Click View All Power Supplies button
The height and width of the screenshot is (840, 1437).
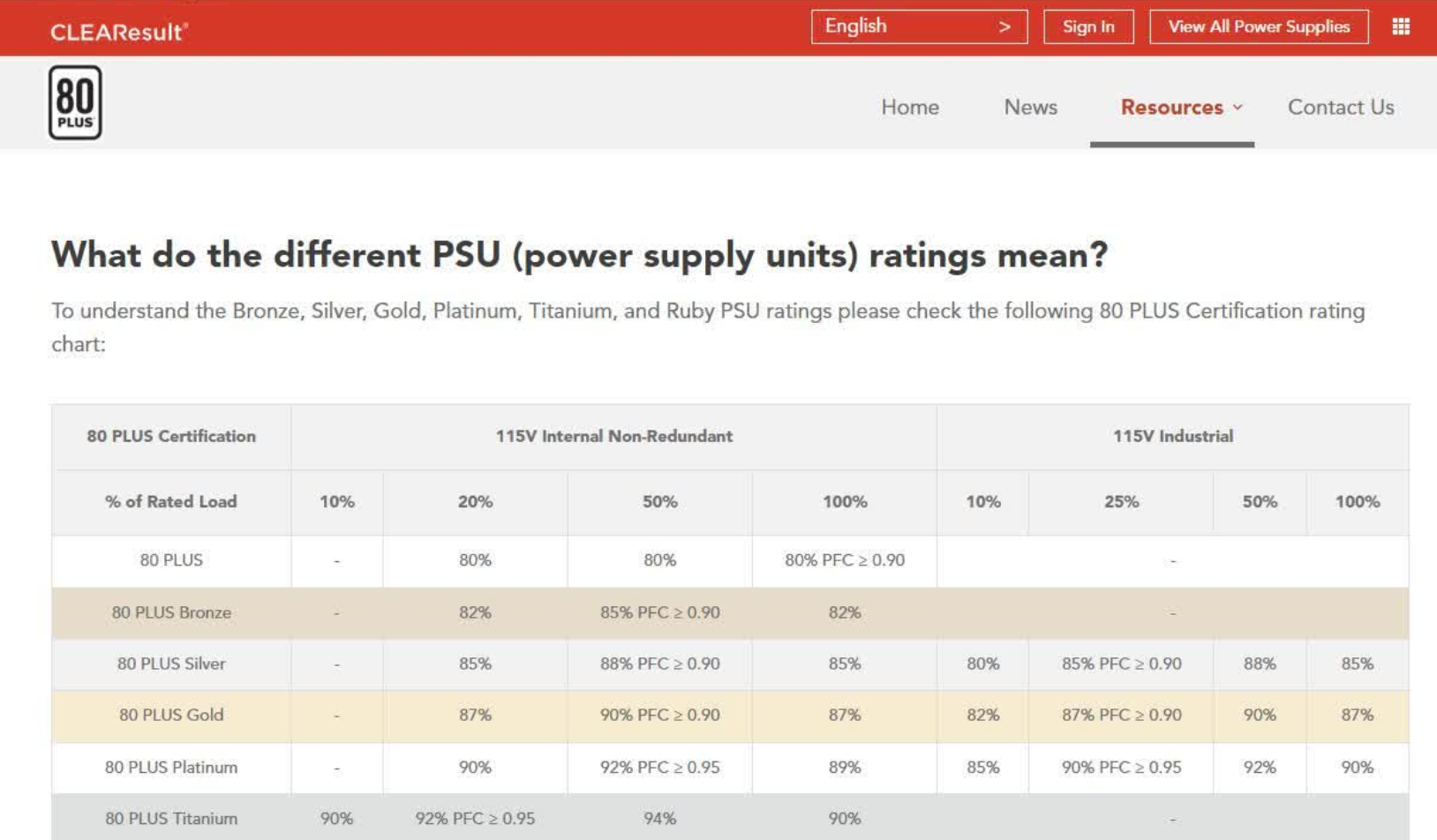(1259, 26)
